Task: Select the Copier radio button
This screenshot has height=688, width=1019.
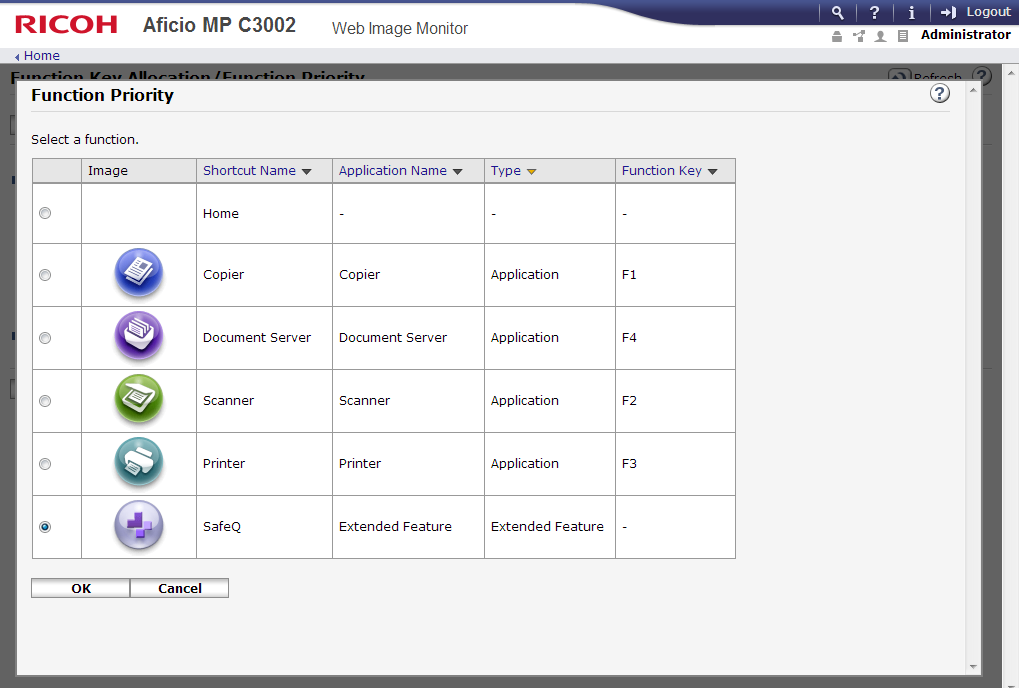Action: (x=45, y=275)
